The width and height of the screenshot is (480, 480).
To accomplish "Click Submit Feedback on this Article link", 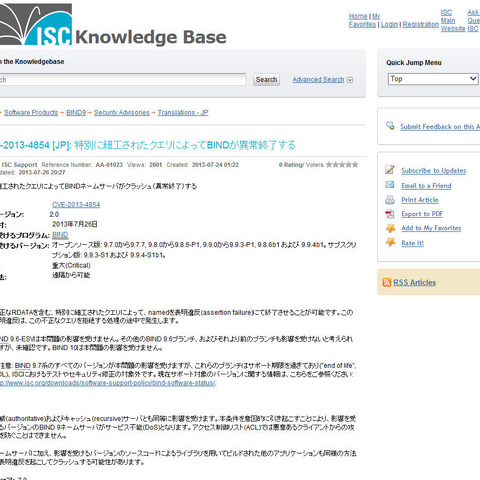I will click(440, 127).
